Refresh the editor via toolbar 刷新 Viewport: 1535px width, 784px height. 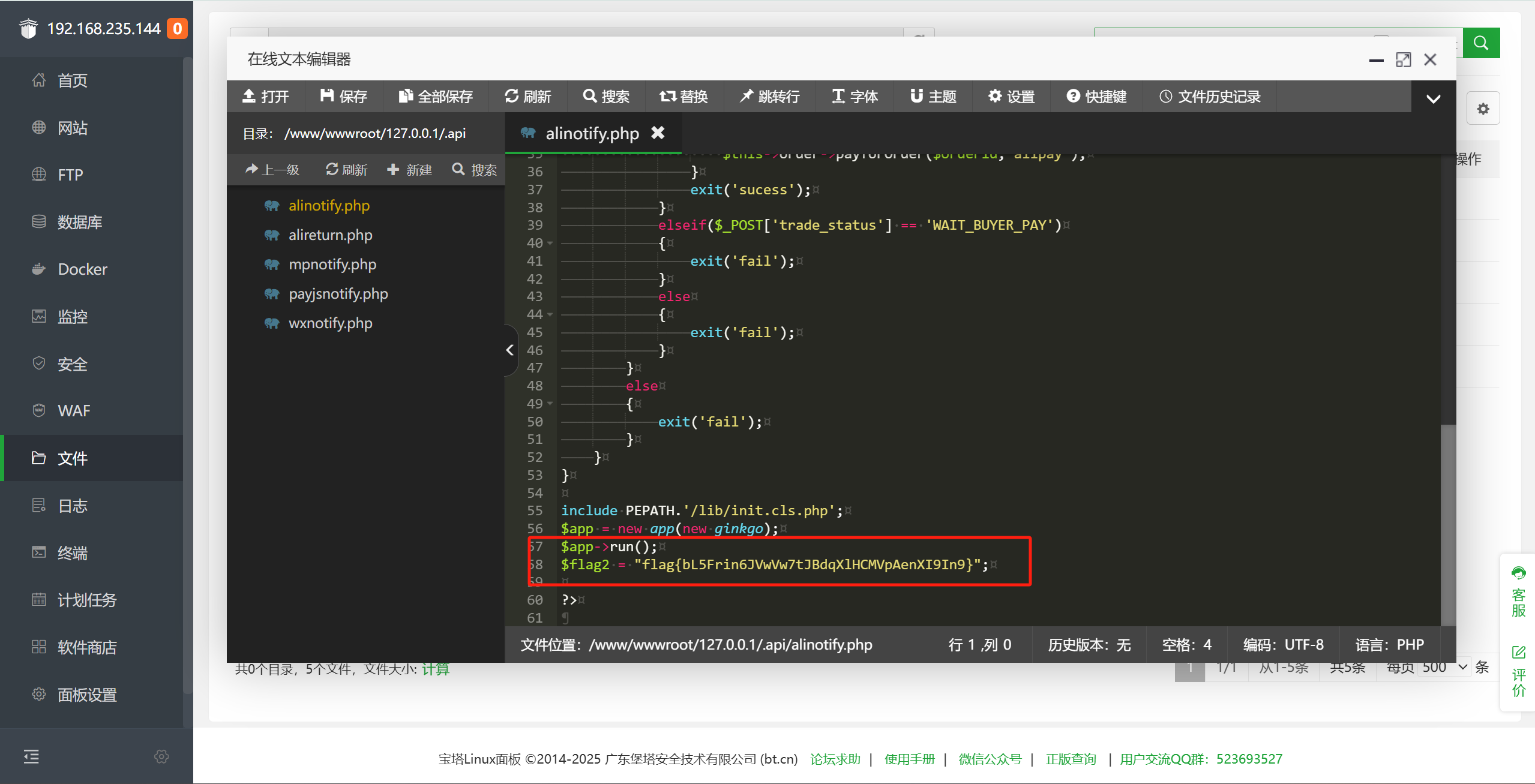coord(528,97)
